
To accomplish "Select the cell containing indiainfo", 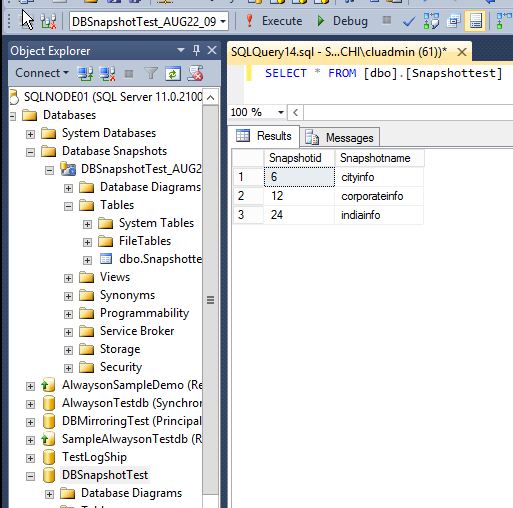I will pos(379,215).
